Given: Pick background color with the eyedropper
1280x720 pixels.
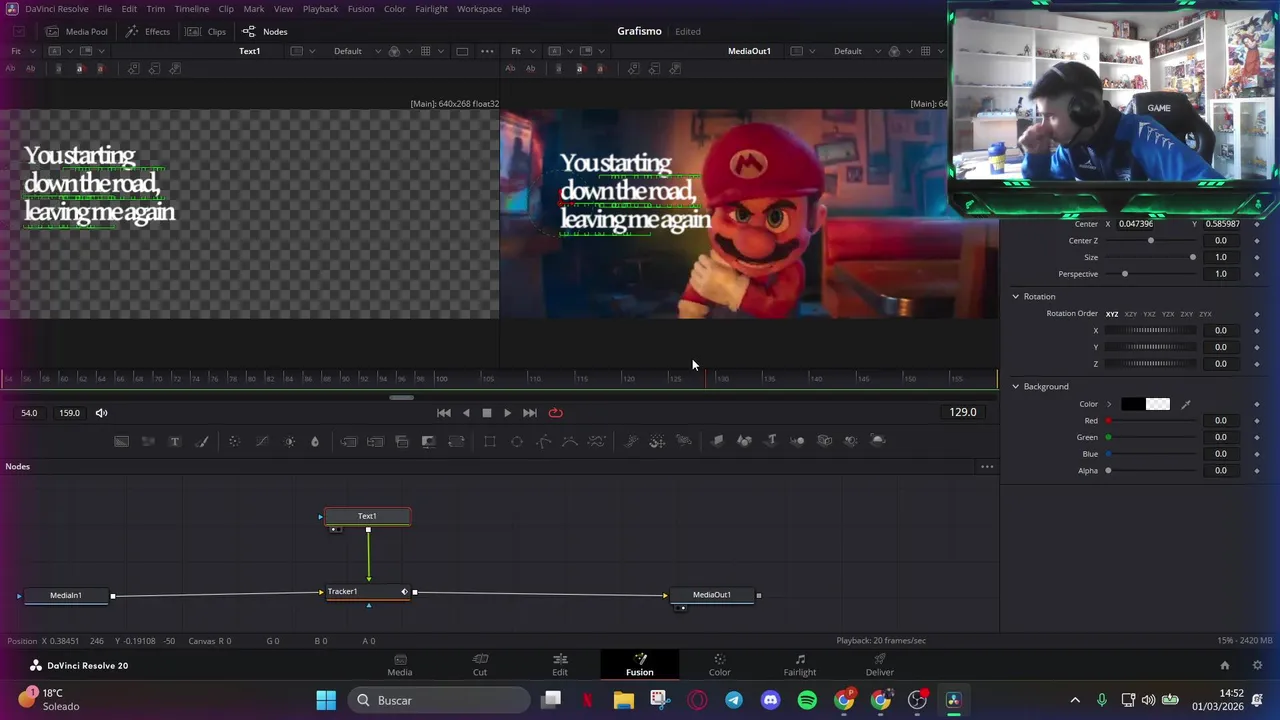Looking at the screenshot, I should (x=1186, y=404).
